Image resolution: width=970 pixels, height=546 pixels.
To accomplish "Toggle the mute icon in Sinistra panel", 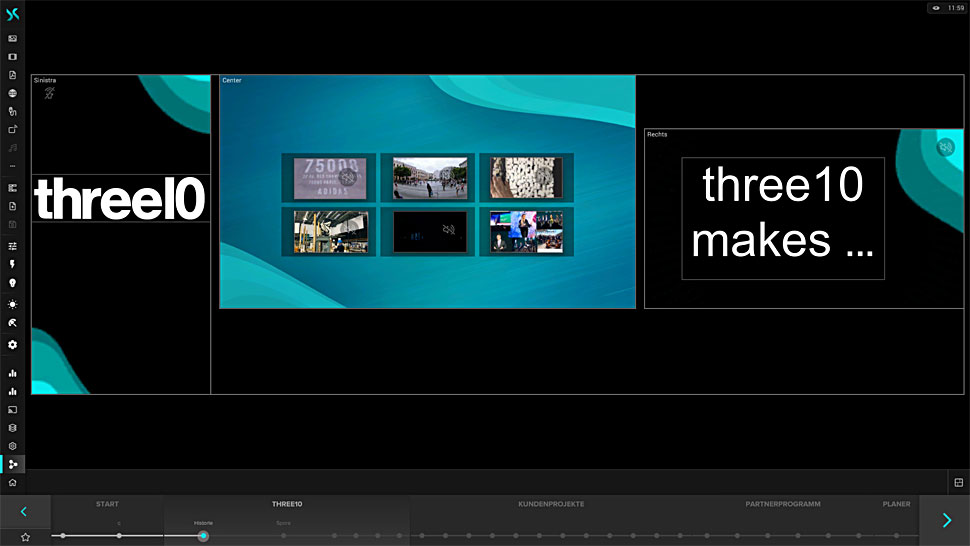I will 49,93.
